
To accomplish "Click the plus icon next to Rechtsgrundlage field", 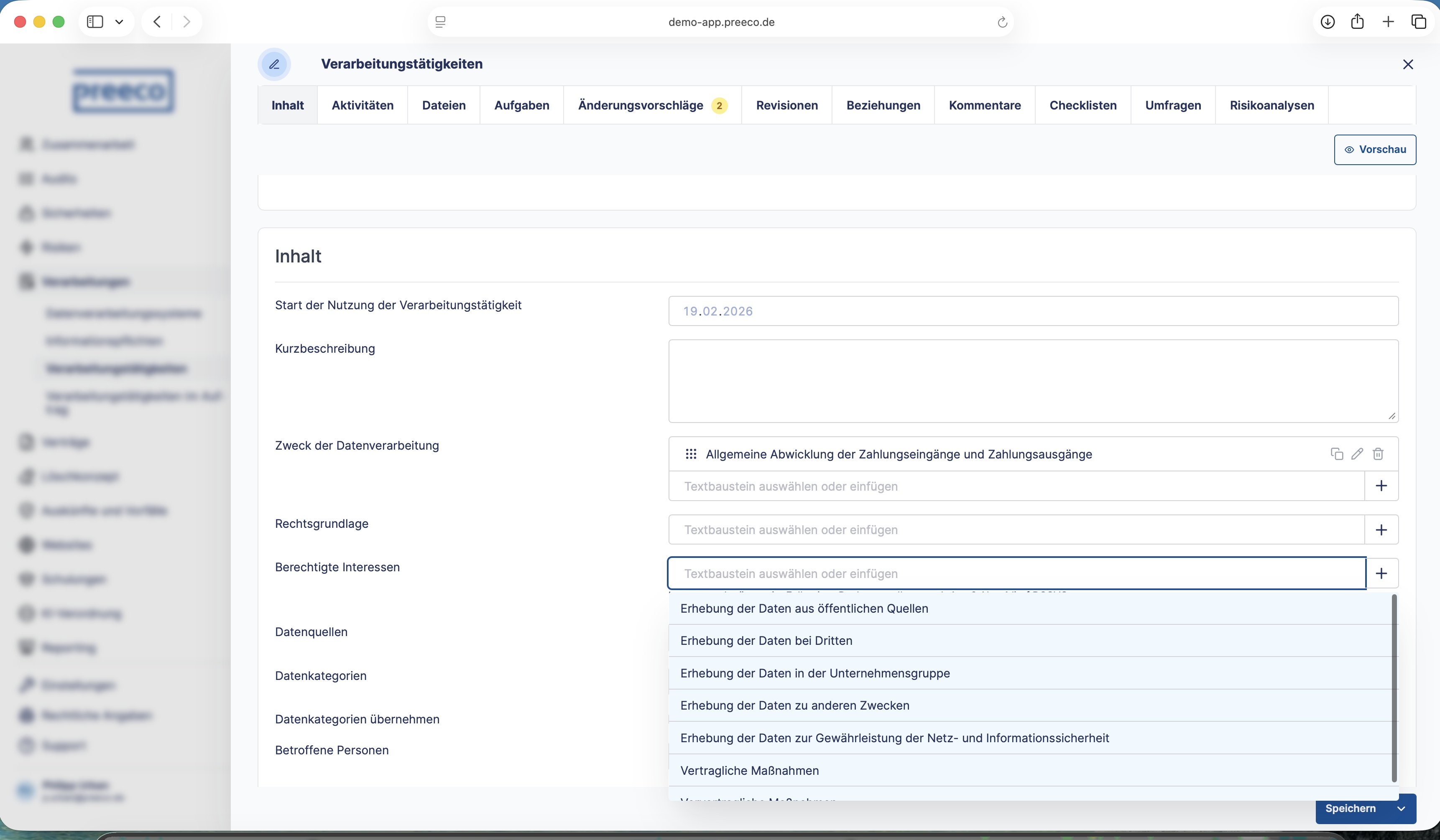I will [x=1381, y=530].
